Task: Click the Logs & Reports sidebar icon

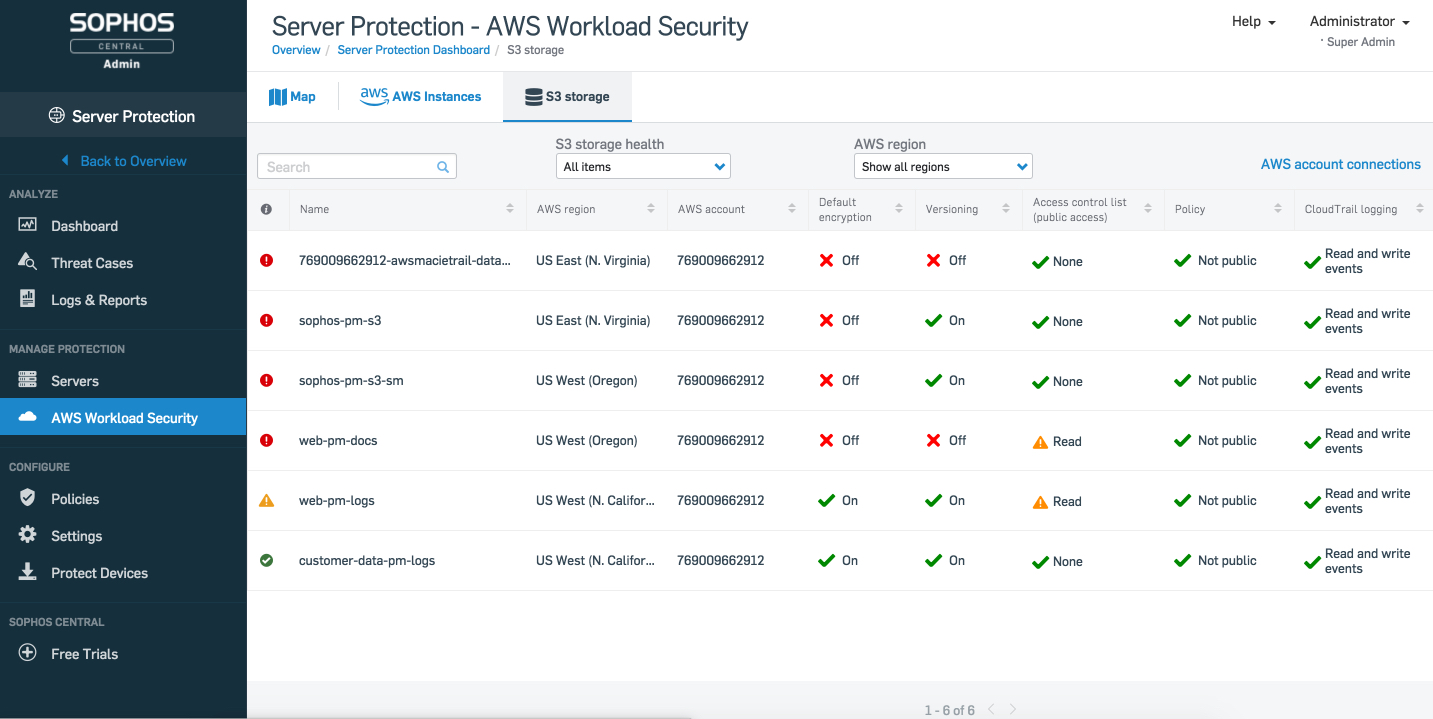Action: click(28, 299)
